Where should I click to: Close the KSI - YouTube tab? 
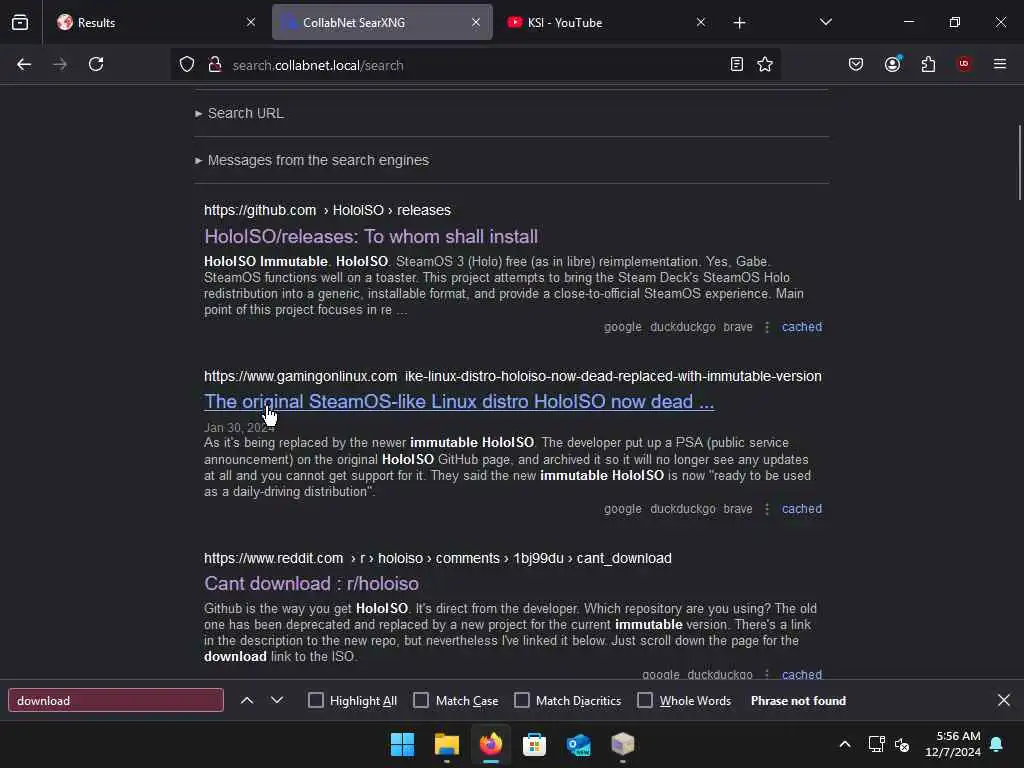pyautogui.click(x=701, y=22)
